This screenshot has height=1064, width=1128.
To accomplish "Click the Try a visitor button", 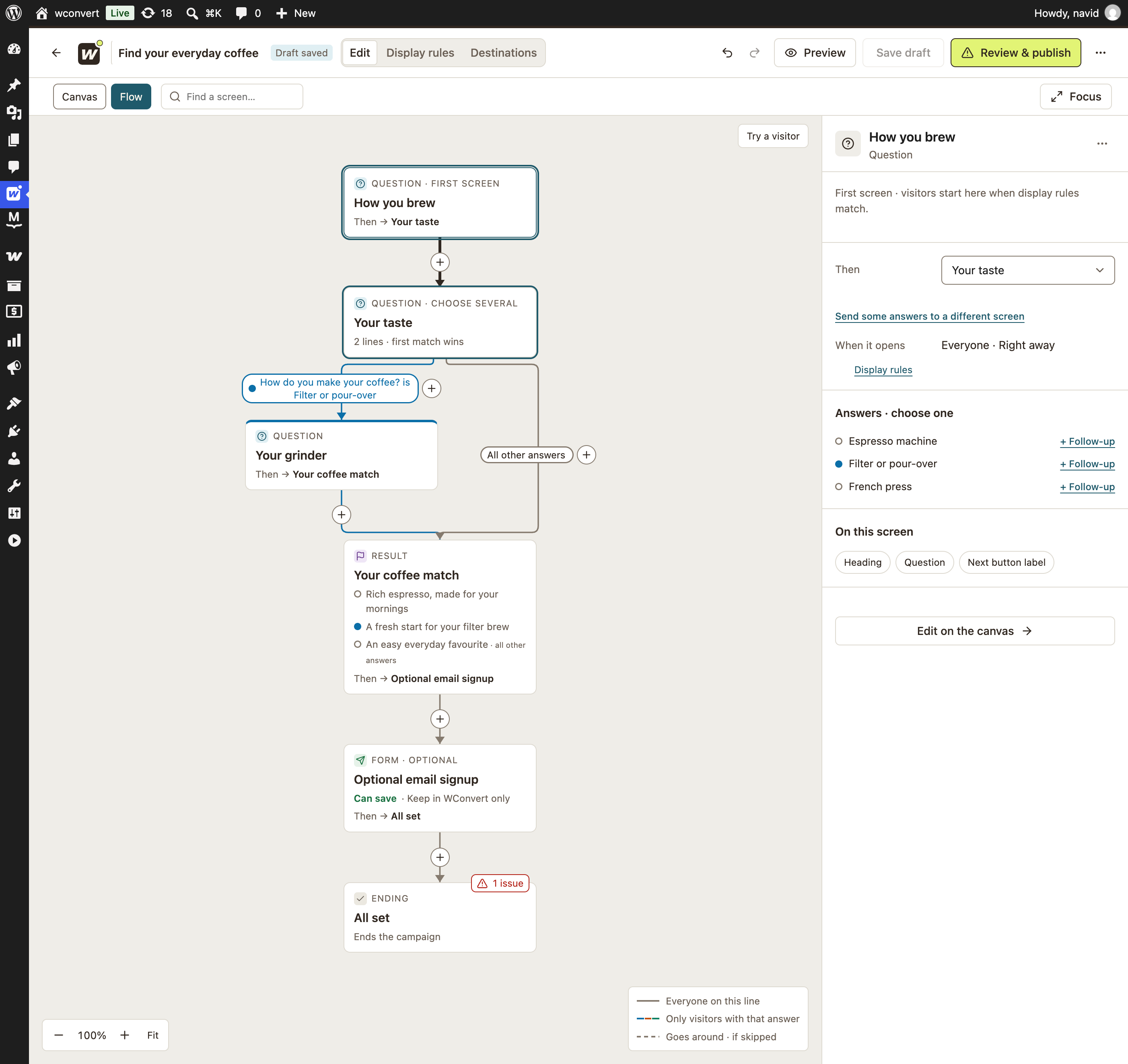I will (x=773, y=136).
